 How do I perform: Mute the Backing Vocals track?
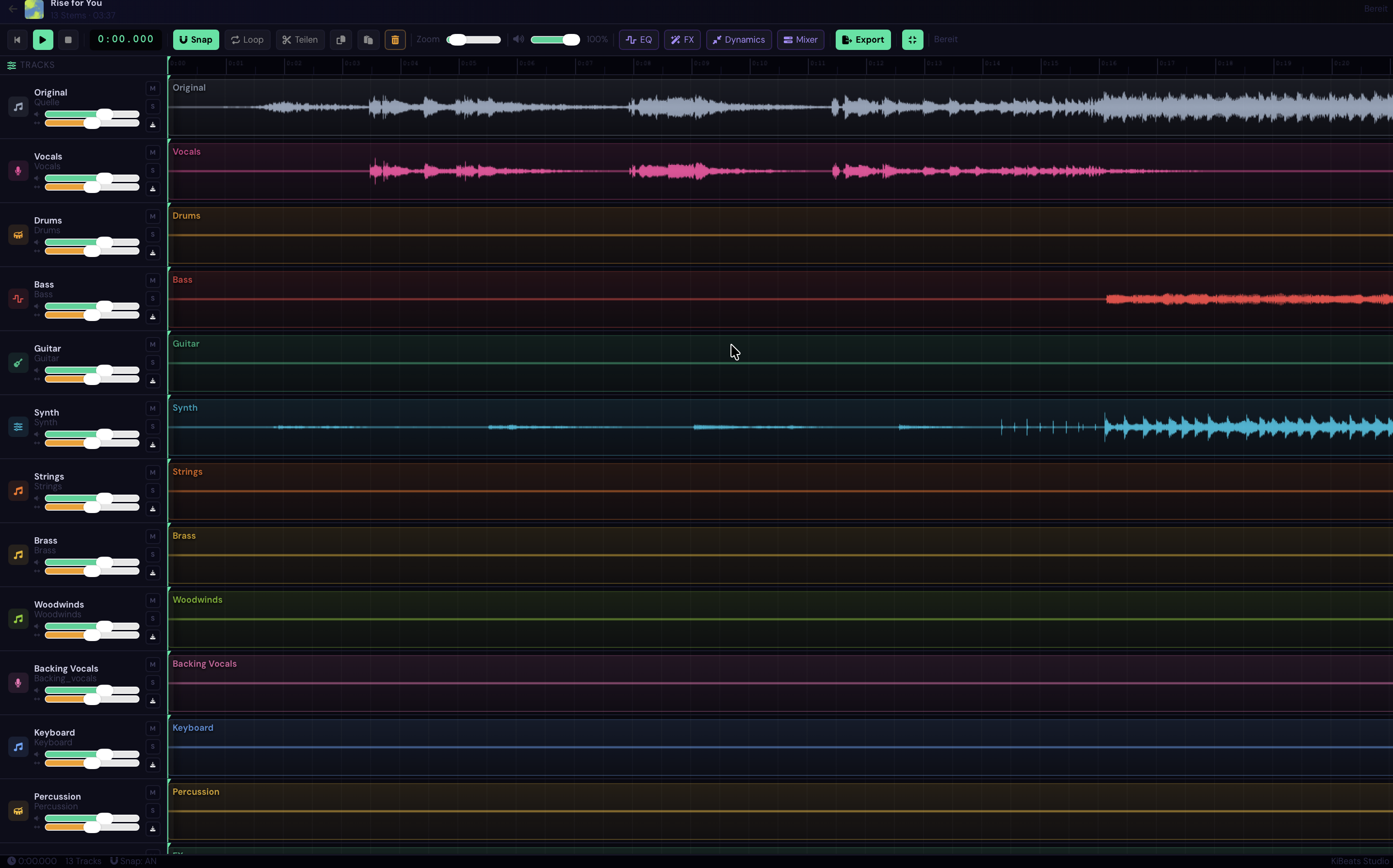click(153, 664)
